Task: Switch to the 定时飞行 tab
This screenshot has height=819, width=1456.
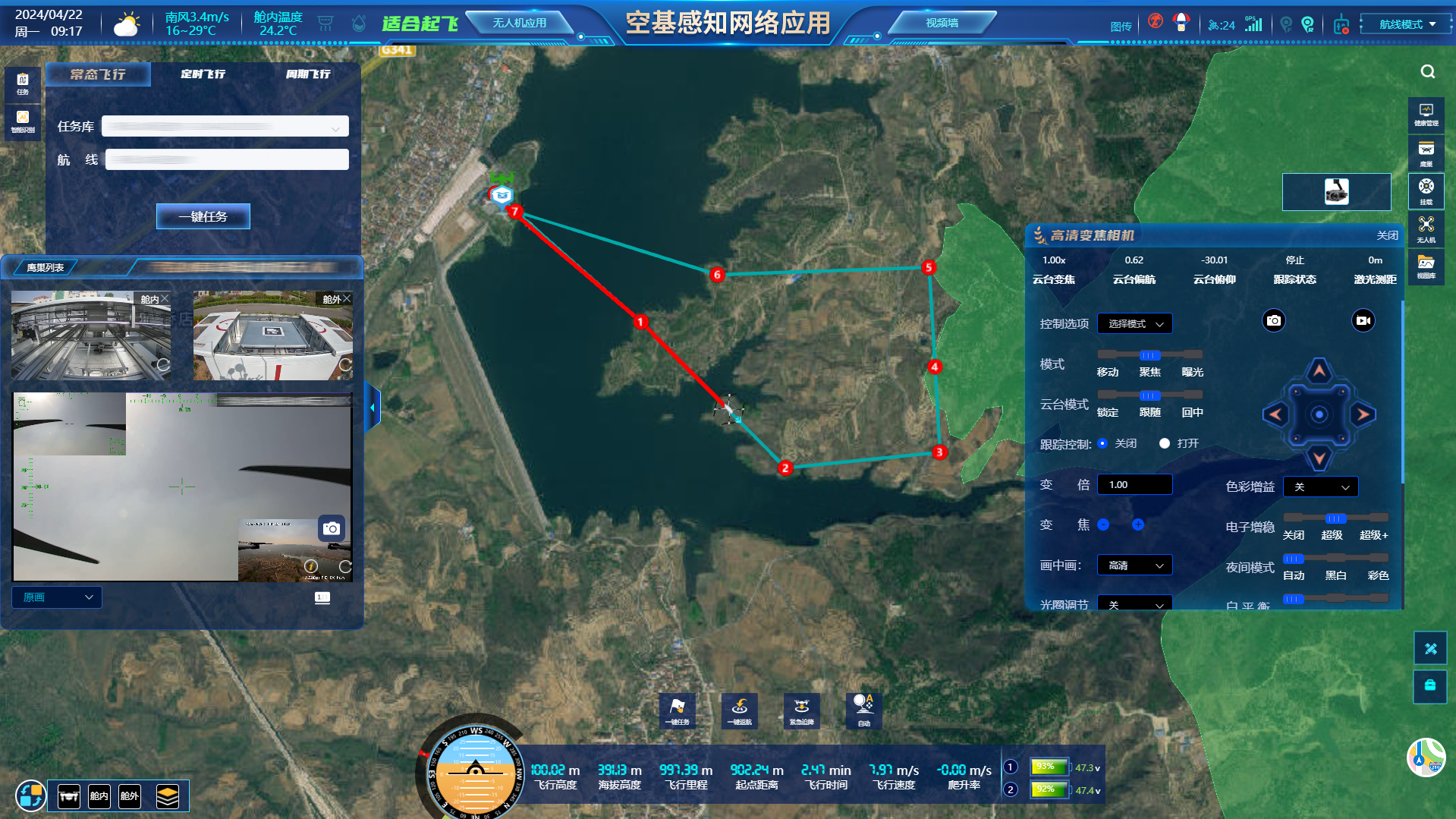Action: pos(203,74)
